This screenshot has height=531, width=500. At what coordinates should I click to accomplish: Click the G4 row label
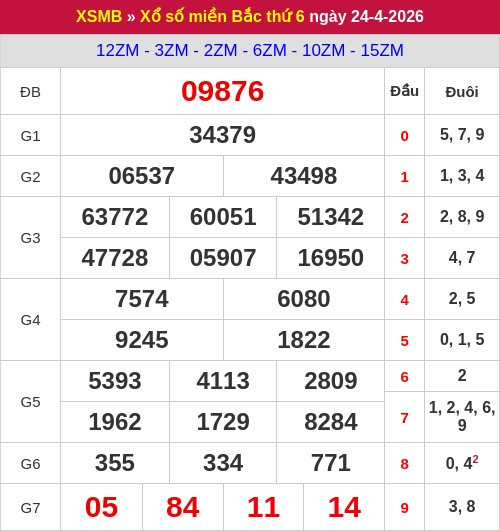[x=30, y=320]
